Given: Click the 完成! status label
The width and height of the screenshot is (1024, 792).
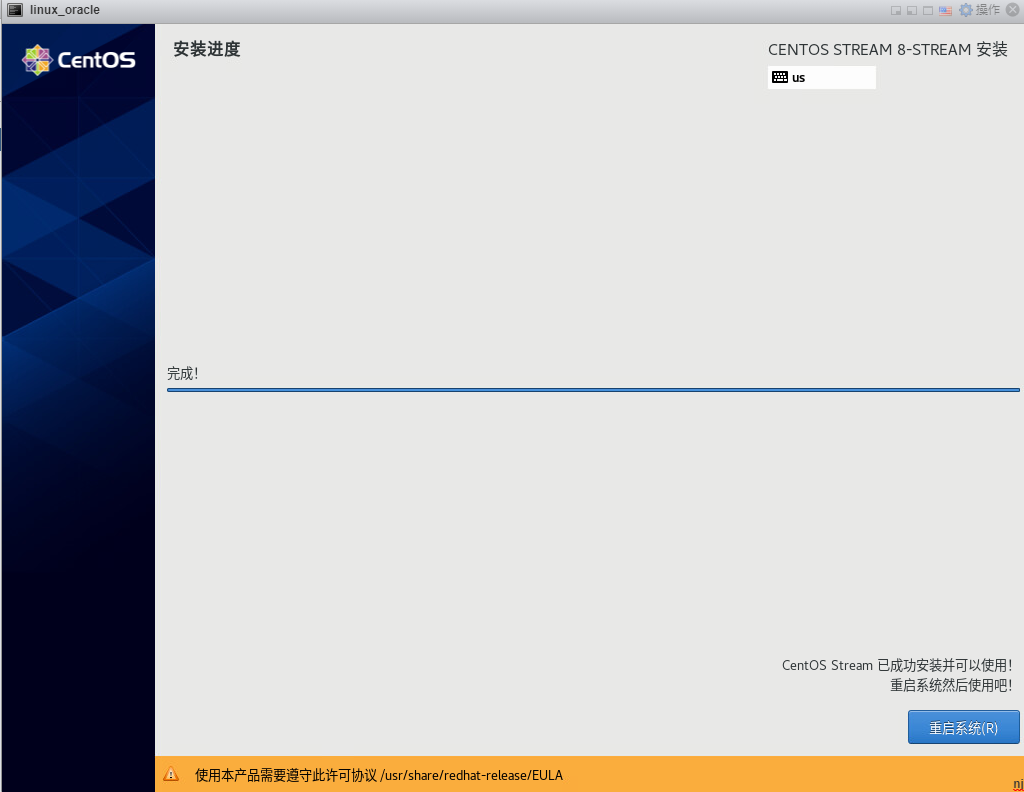Looking at the screenshot, I should click(183, 373).
